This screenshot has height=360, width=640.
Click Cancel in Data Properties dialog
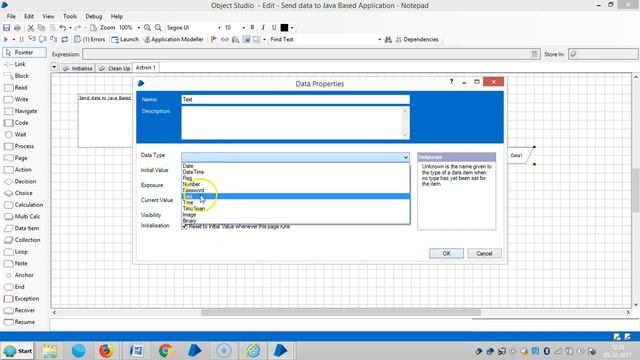tap(484, 253)
